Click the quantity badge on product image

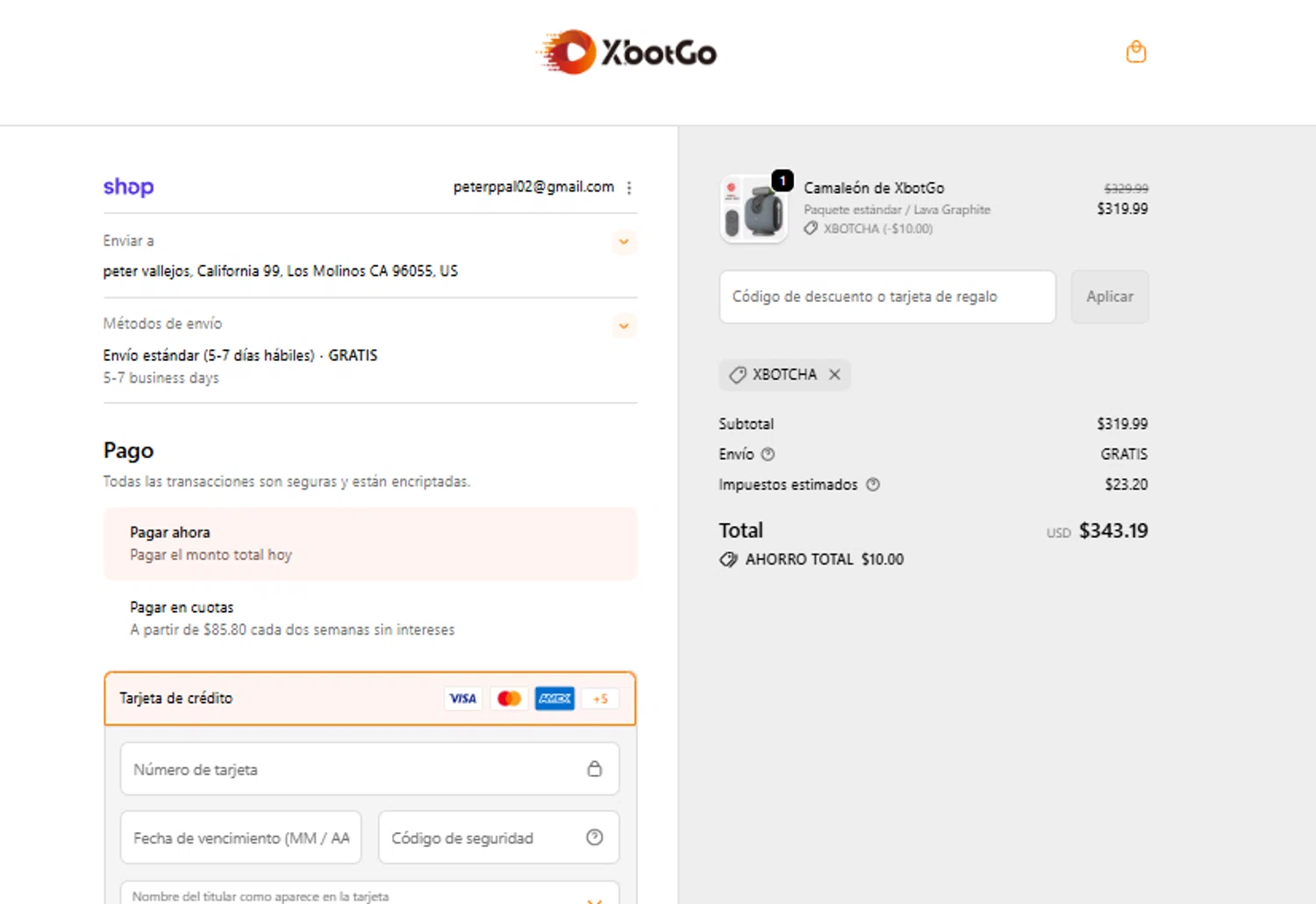click(x=783, y=181)
